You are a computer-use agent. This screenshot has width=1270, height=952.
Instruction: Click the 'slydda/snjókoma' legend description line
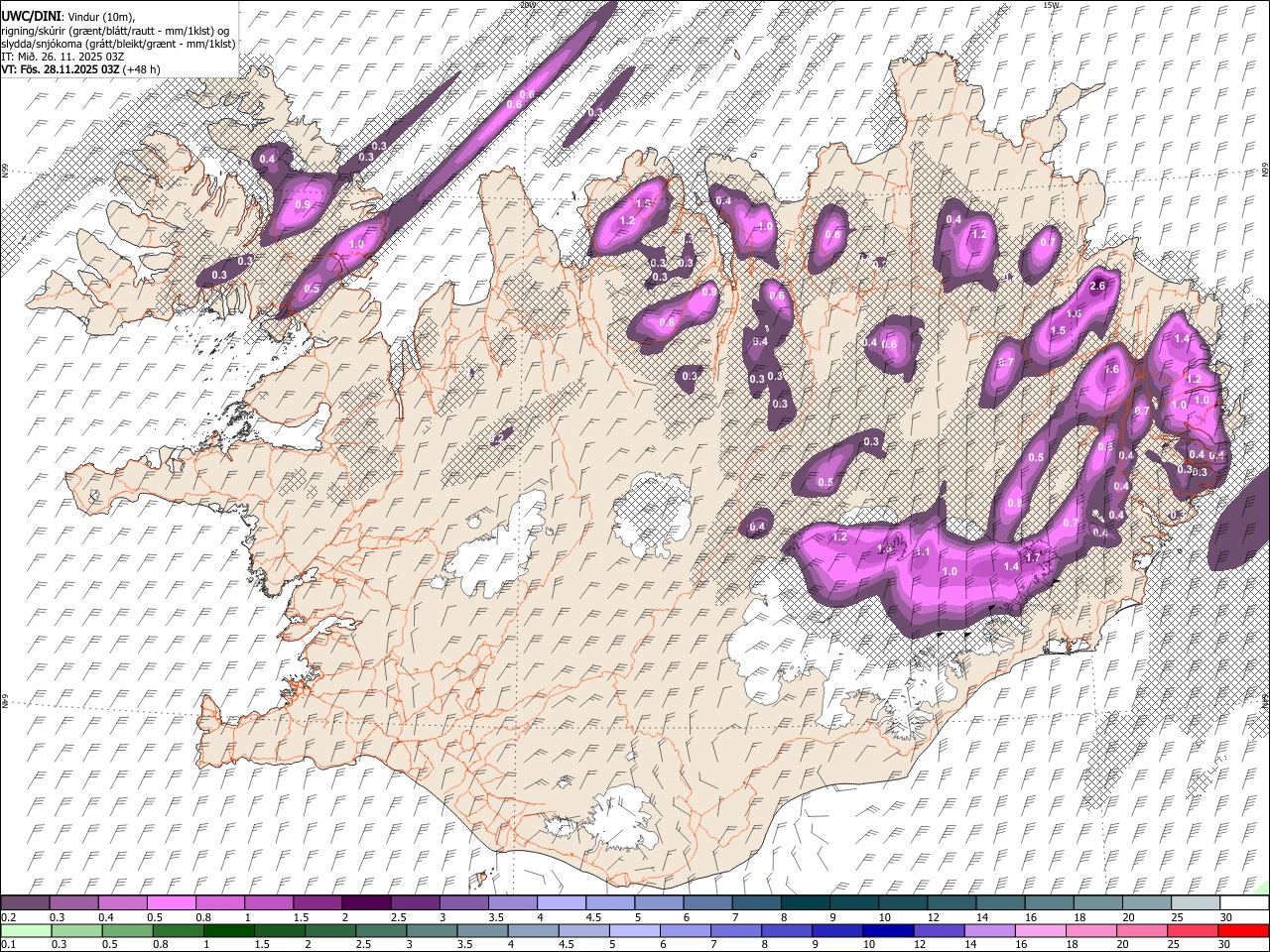(x=118, y=43)
